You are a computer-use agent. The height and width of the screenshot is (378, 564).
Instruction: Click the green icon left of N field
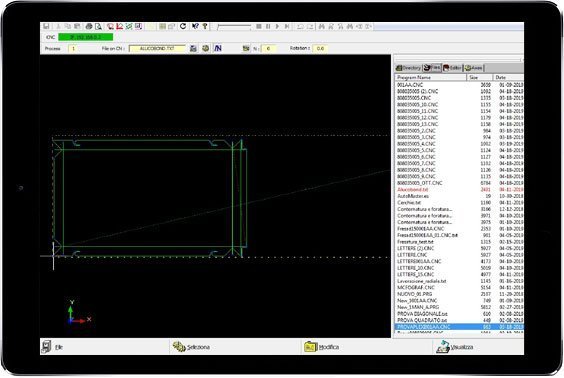pyautogui.click(x=246, y=48)
